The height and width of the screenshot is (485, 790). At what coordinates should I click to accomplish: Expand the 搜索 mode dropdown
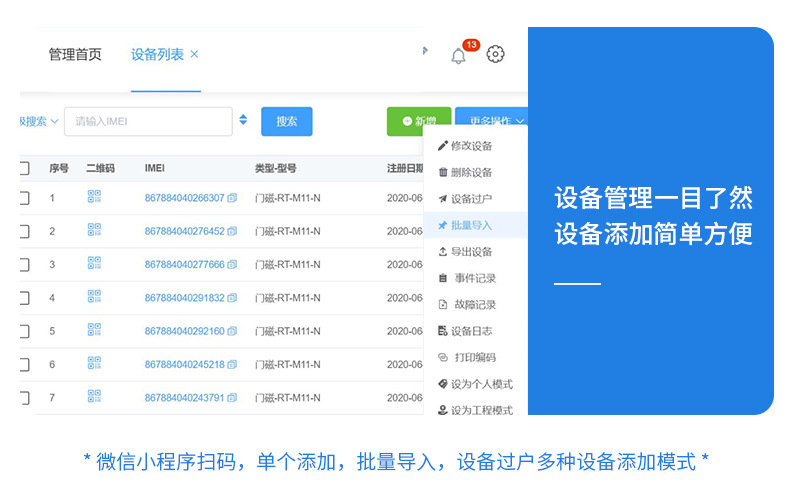[x=39, y=121]
